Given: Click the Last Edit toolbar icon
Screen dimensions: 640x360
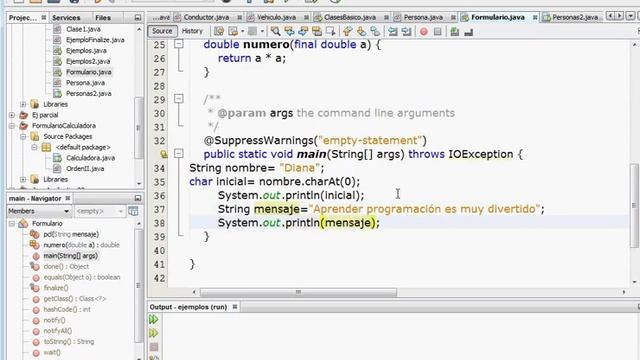Looking at the screenshot, I should pyautogui.click(x=219, y=31).
